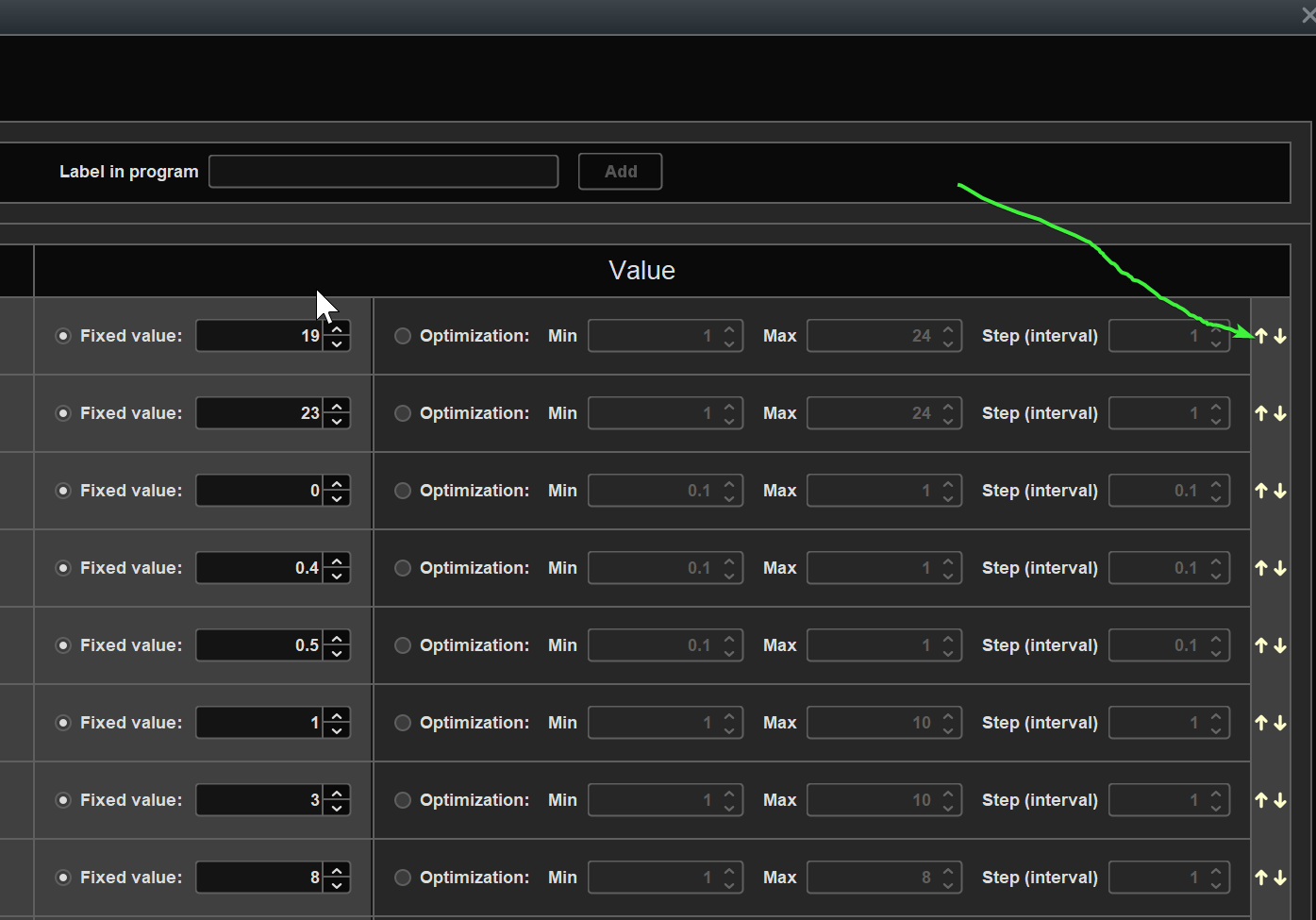Shift the fixed value 0.5 row up
The height and width of the screenshot is (920, 1316).
click(x=1261, y=645)
